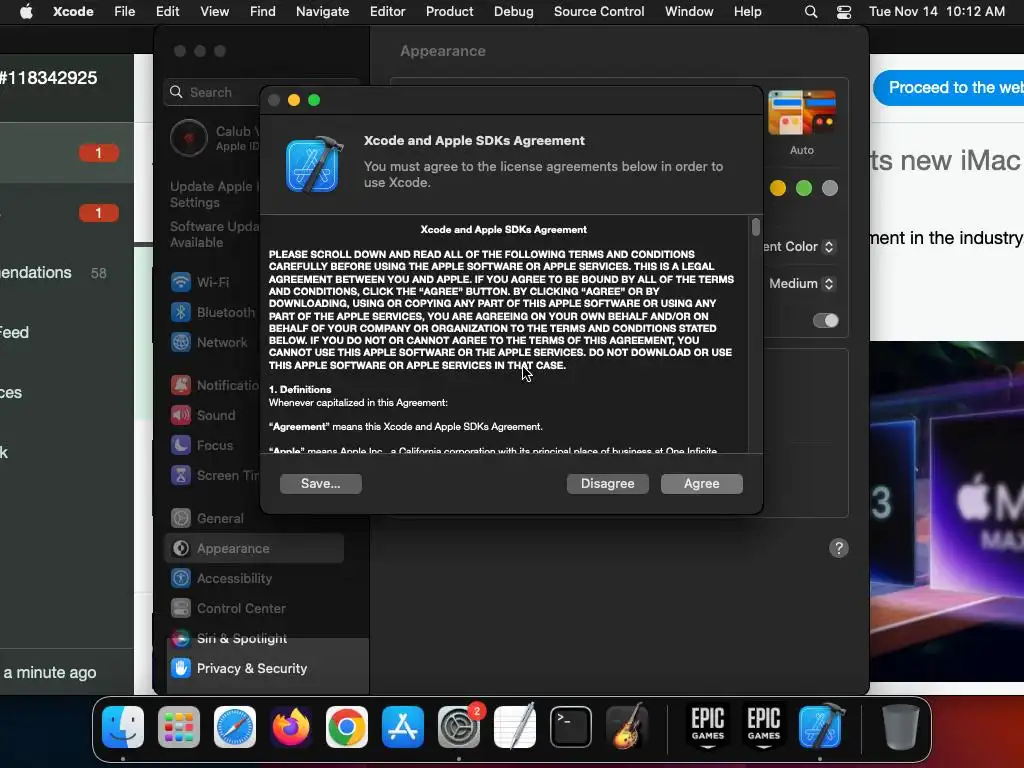Open the Product menu

449,11
